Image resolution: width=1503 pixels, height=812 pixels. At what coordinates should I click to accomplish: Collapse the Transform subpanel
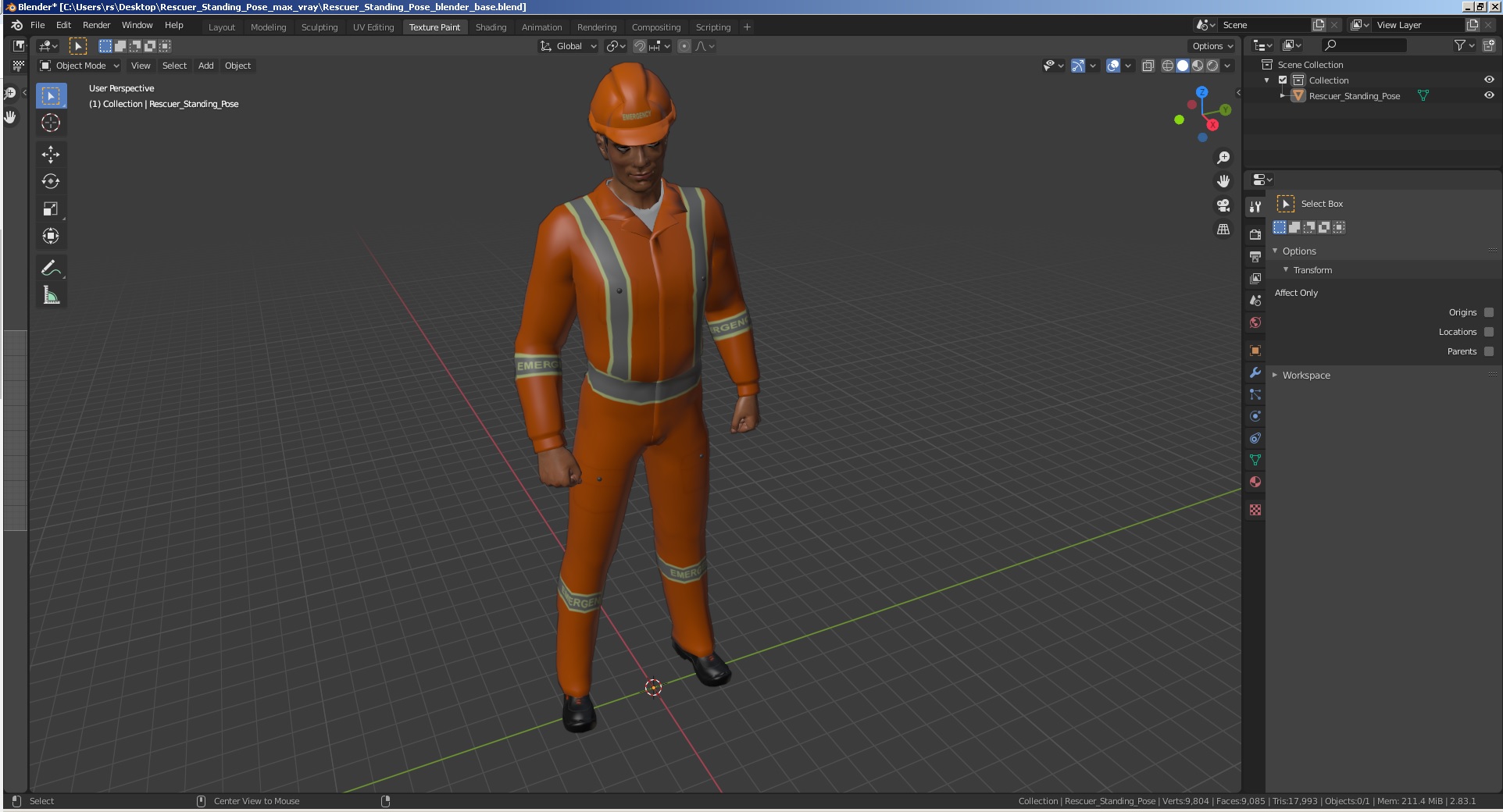[x=1286, y=269]
